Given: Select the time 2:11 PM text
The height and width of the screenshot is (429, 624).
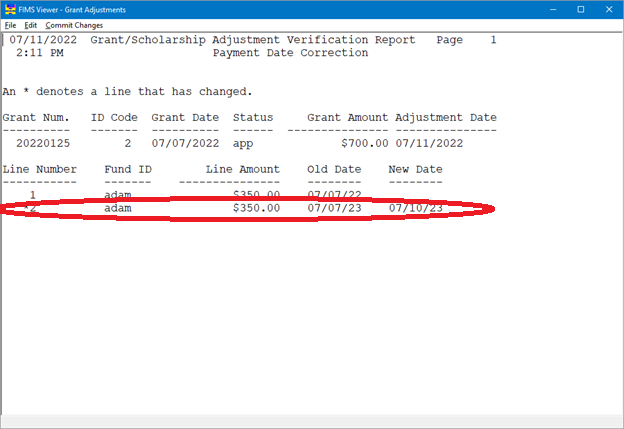Looking at the screenshot, I should pos(40,53).
